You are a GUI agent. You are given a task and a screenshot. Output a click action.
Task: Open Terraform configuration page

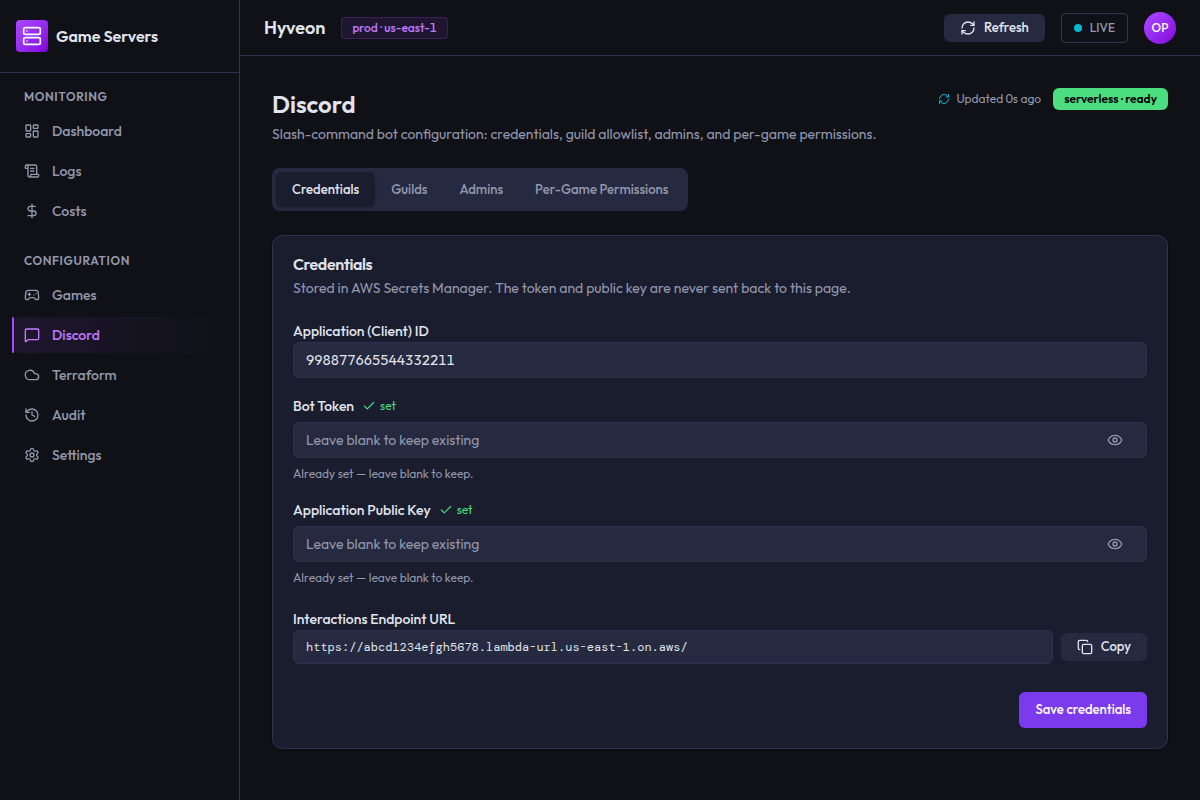pos(119,375)
